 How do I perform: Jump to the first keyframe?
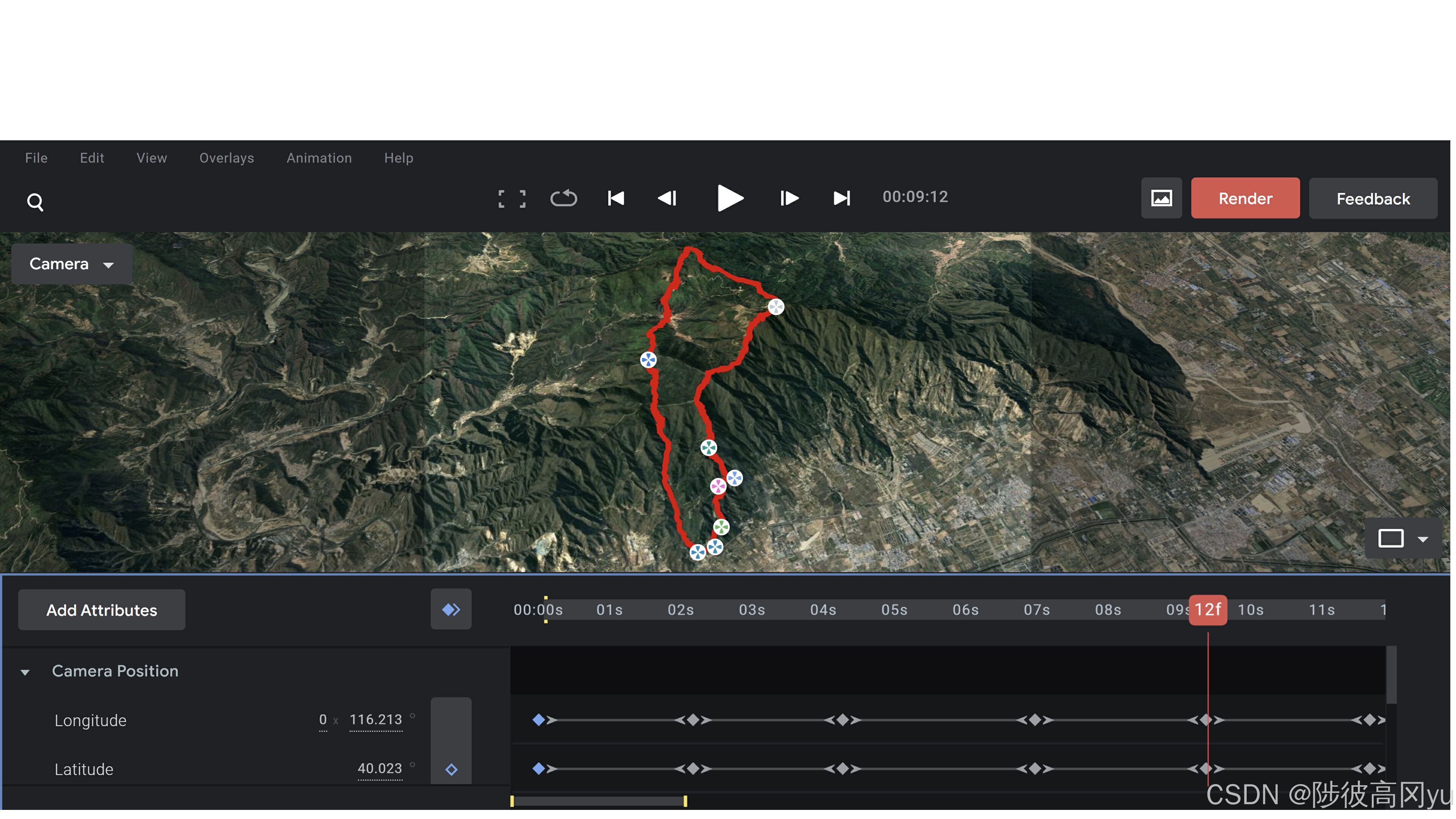click(x=615, y=198)
